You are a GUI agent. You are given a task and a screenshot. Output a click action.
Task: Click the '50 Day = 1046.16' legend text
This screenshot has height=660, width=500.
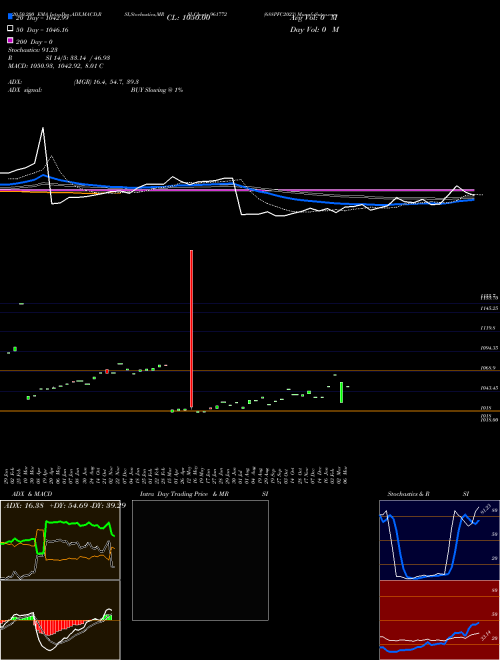click(42, 30)
